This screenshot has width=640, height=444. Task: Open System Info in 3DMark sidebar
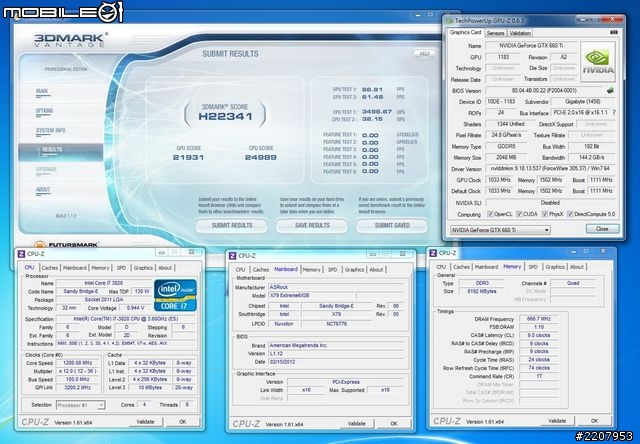[51, 131]
